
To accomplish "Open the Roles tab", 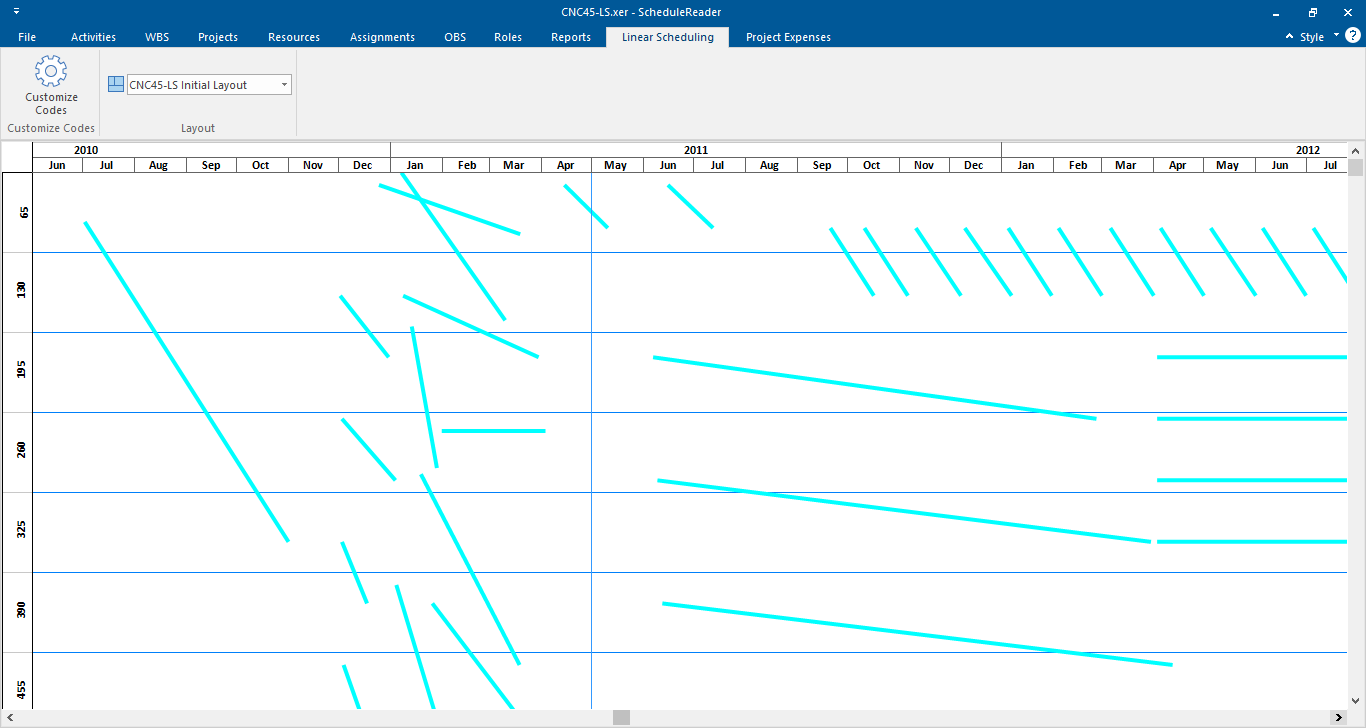I will 508,37.
